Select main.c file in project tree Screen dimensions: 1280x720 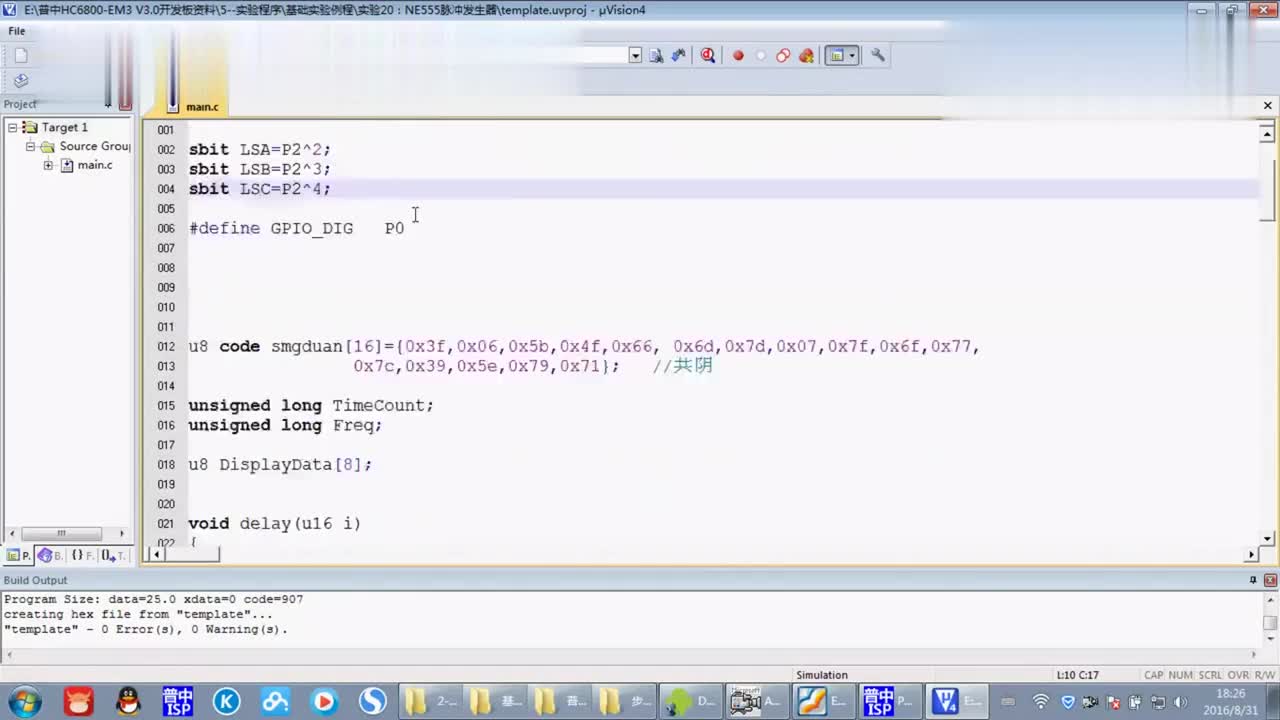[95, 165]
